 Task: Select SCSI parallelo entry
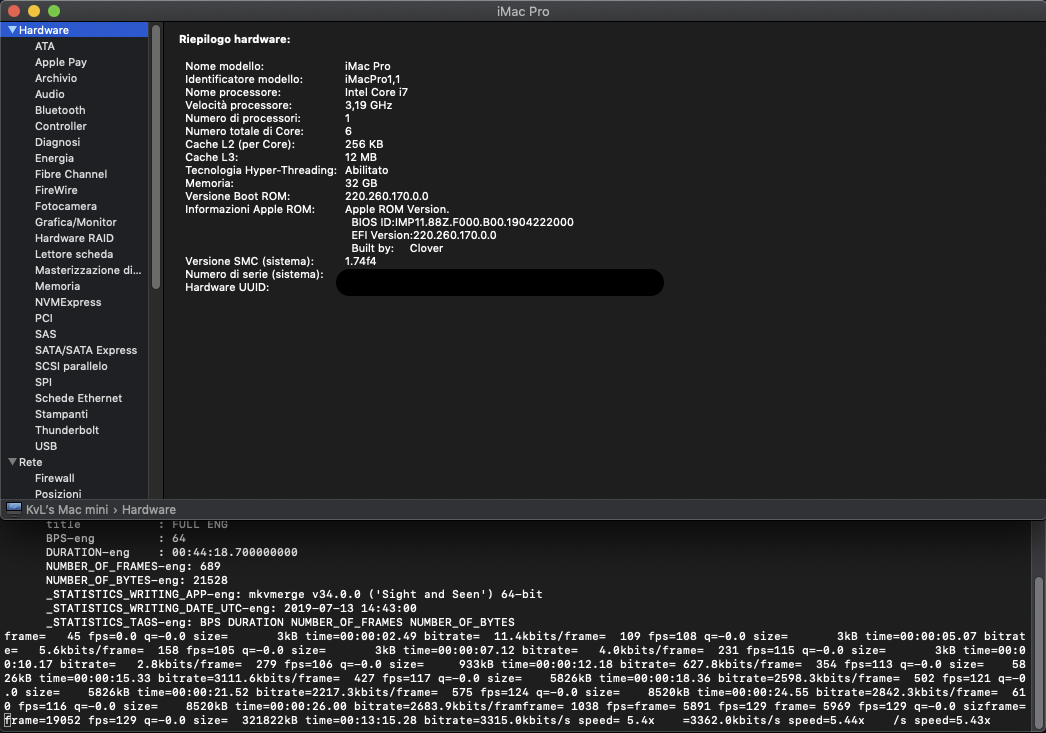[x=71, y=366]
